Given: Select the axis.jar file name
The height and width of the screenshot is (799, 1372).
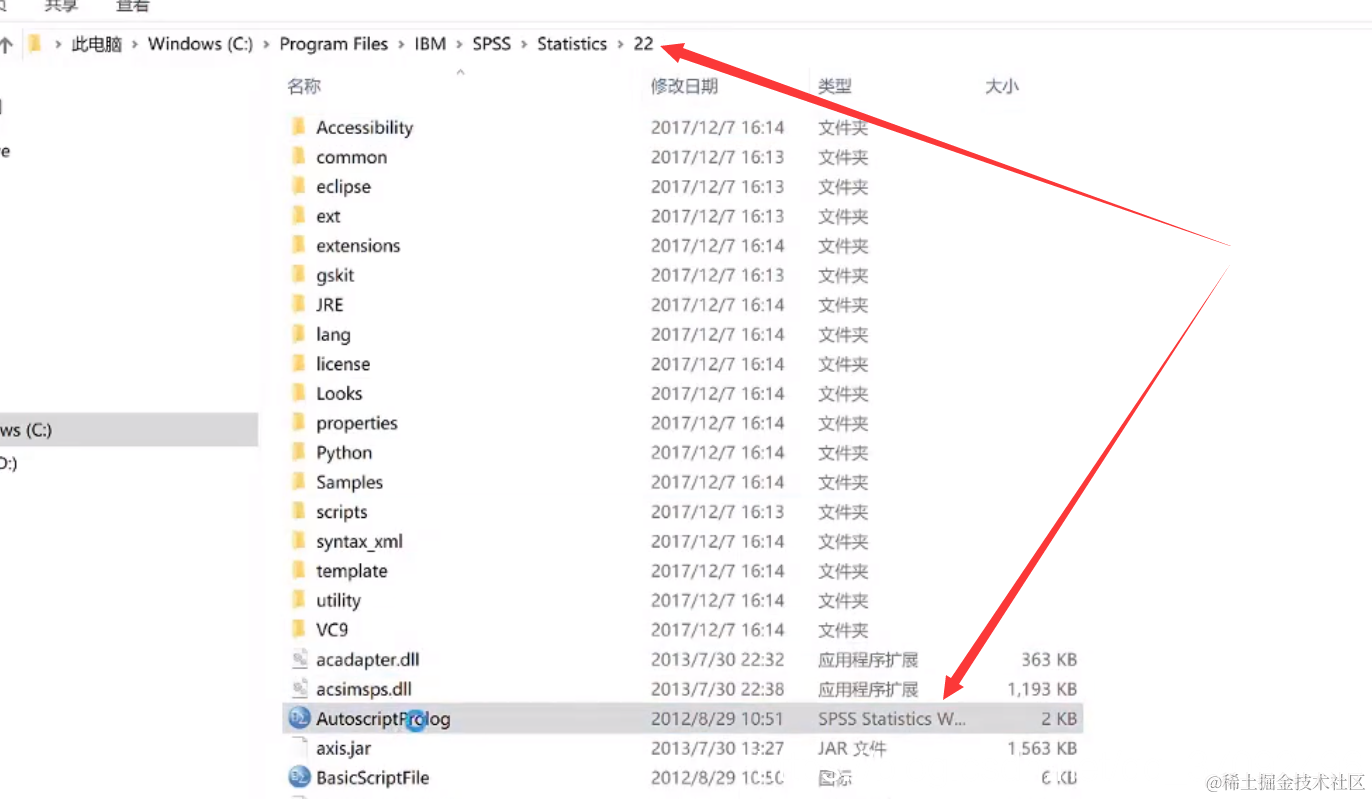Looking at the screenshot, I should (344, 748).
